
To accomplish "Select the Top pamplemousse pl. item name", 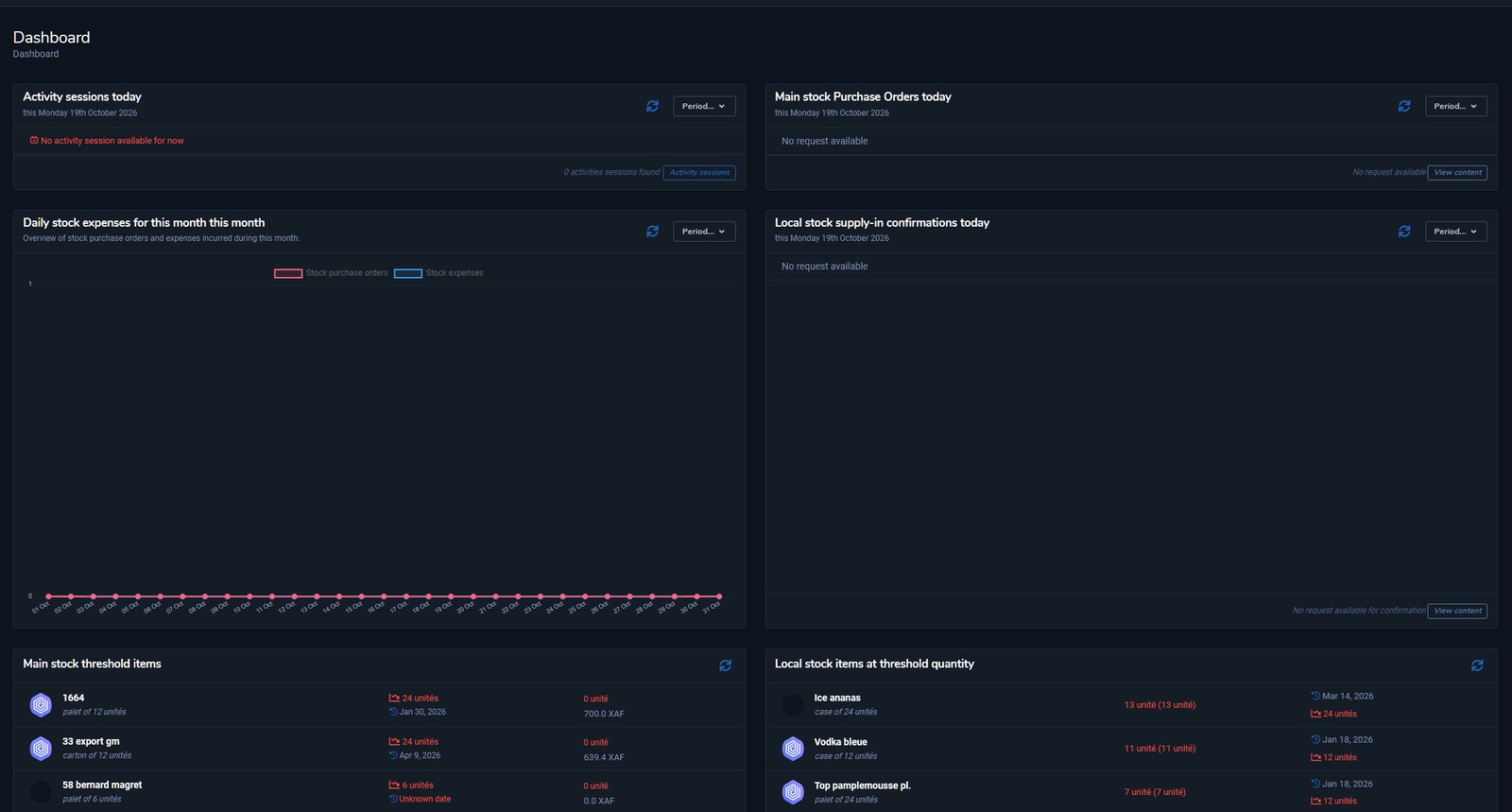I will point(863,786).
